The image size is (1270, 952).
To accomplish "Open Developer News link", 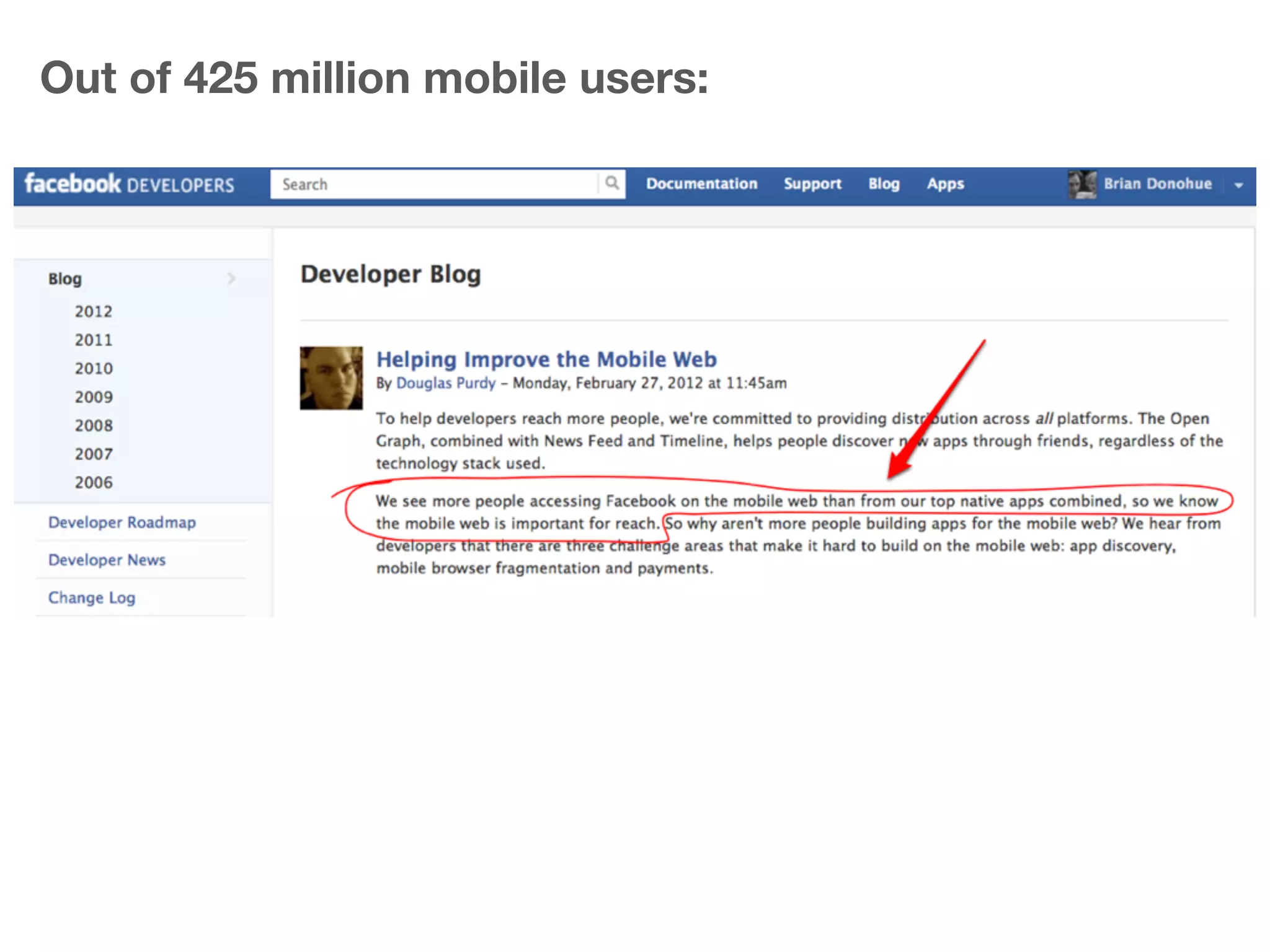I will [107, 560].
